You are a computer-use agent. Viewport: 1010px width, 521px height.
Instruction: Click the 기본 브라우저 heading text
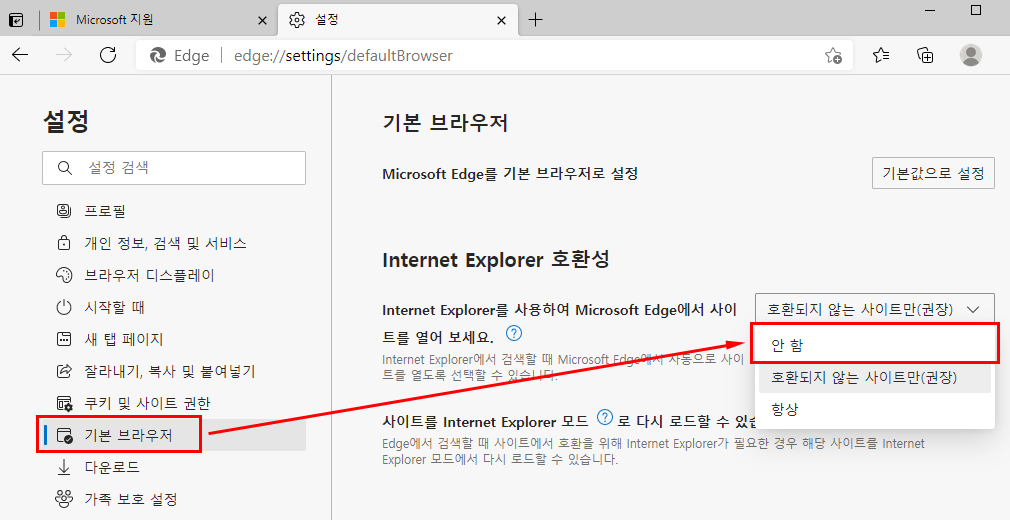[445, 122]
